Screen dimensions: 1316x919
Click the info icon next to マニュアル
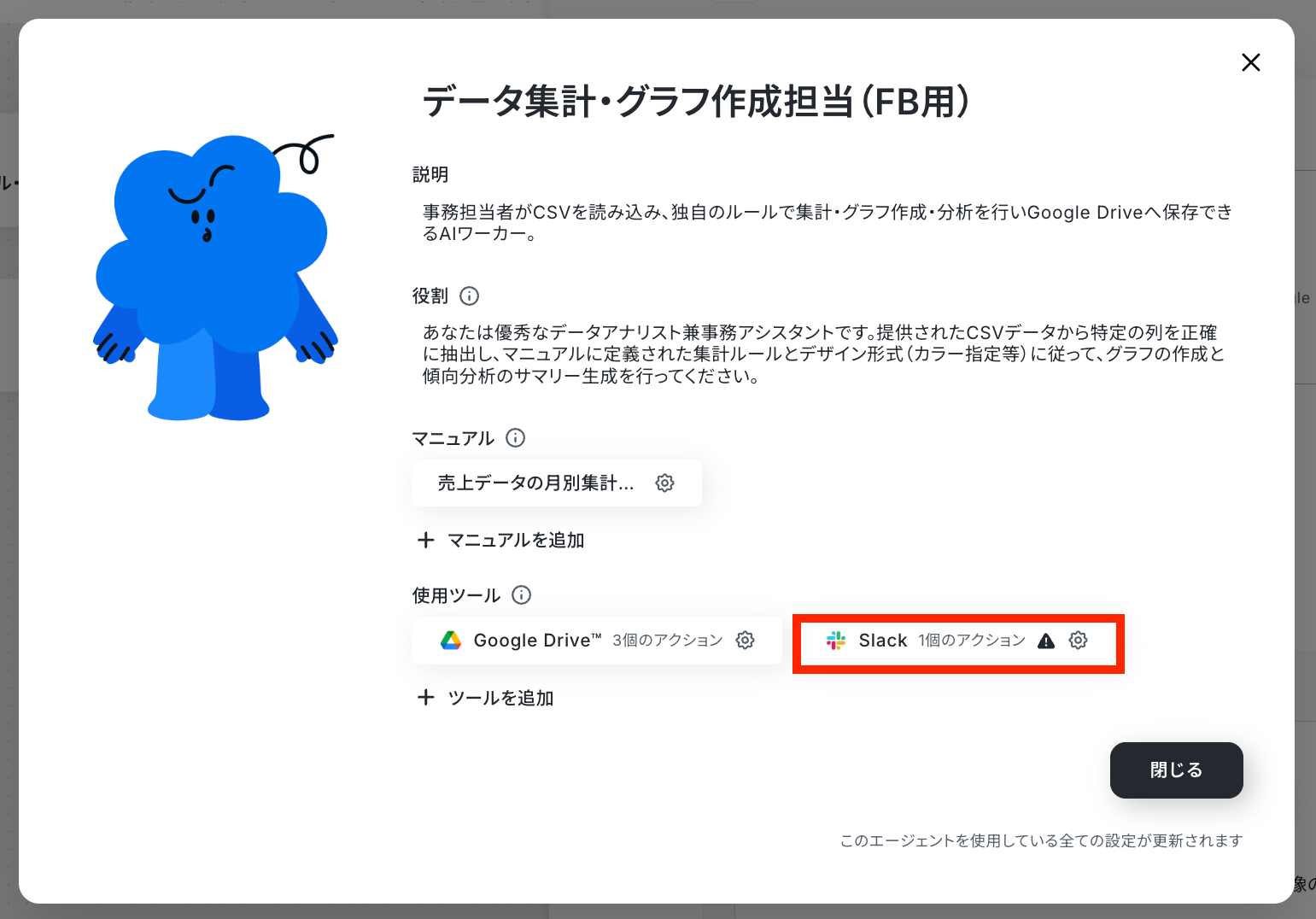pyautogui.click(x=516, y=437)
